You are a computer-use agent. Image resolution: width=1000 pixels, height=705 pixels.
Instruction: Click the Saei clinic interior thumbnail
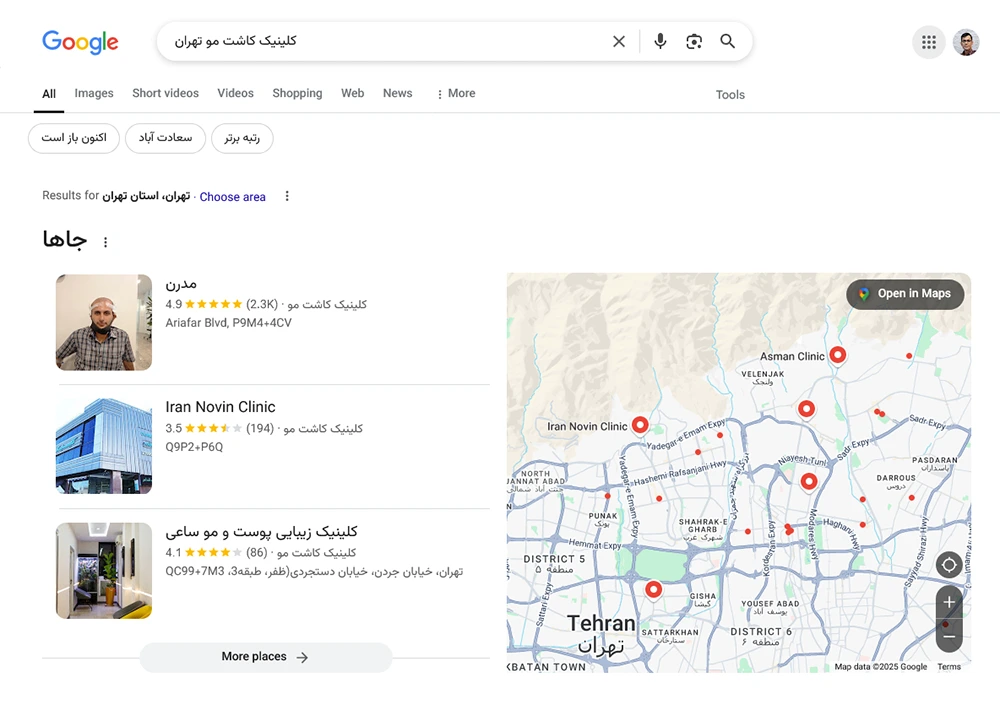click(x=104, y=571)
